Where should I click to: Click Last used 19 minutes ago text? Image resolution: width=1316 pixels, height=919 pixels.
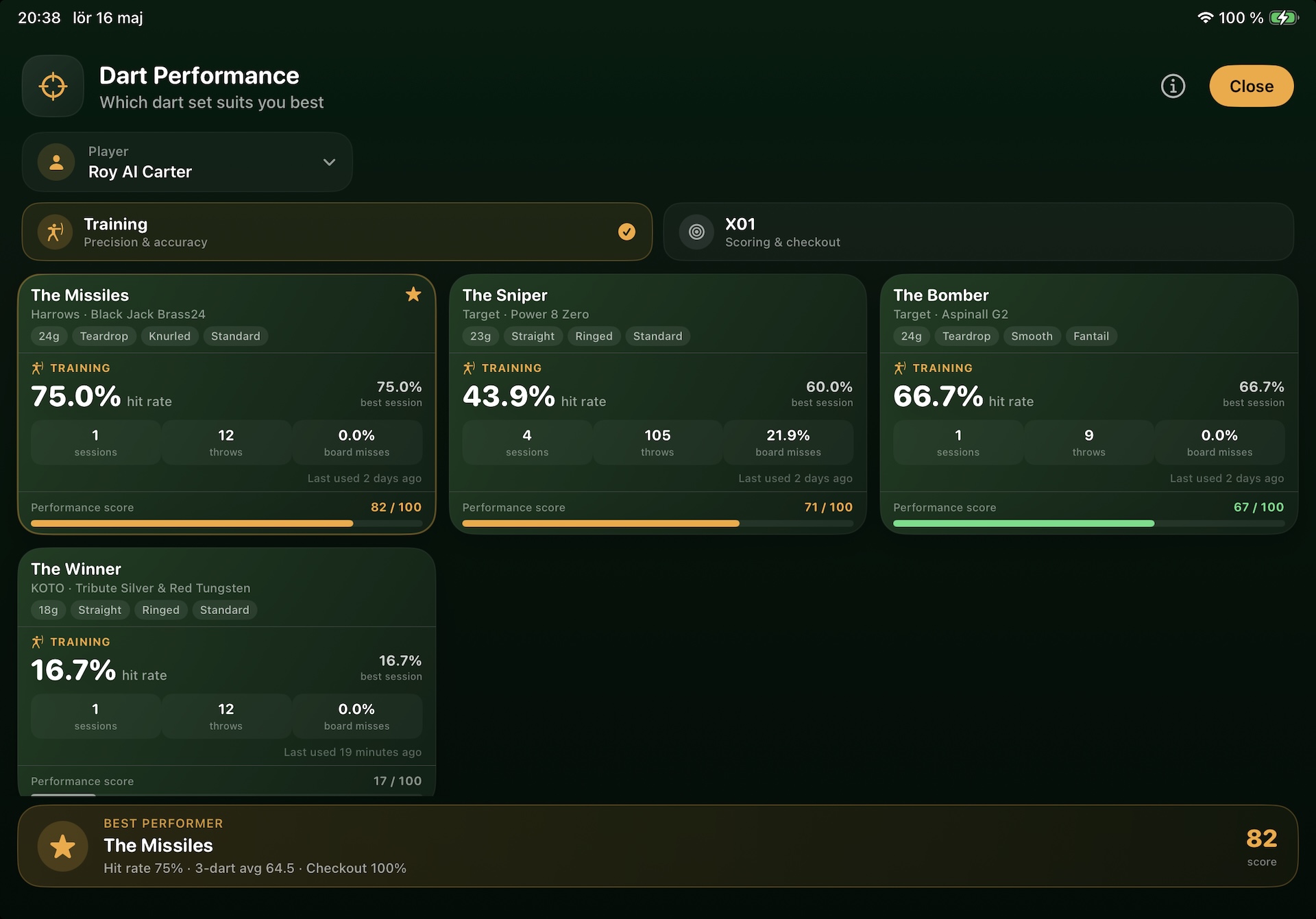352,752
